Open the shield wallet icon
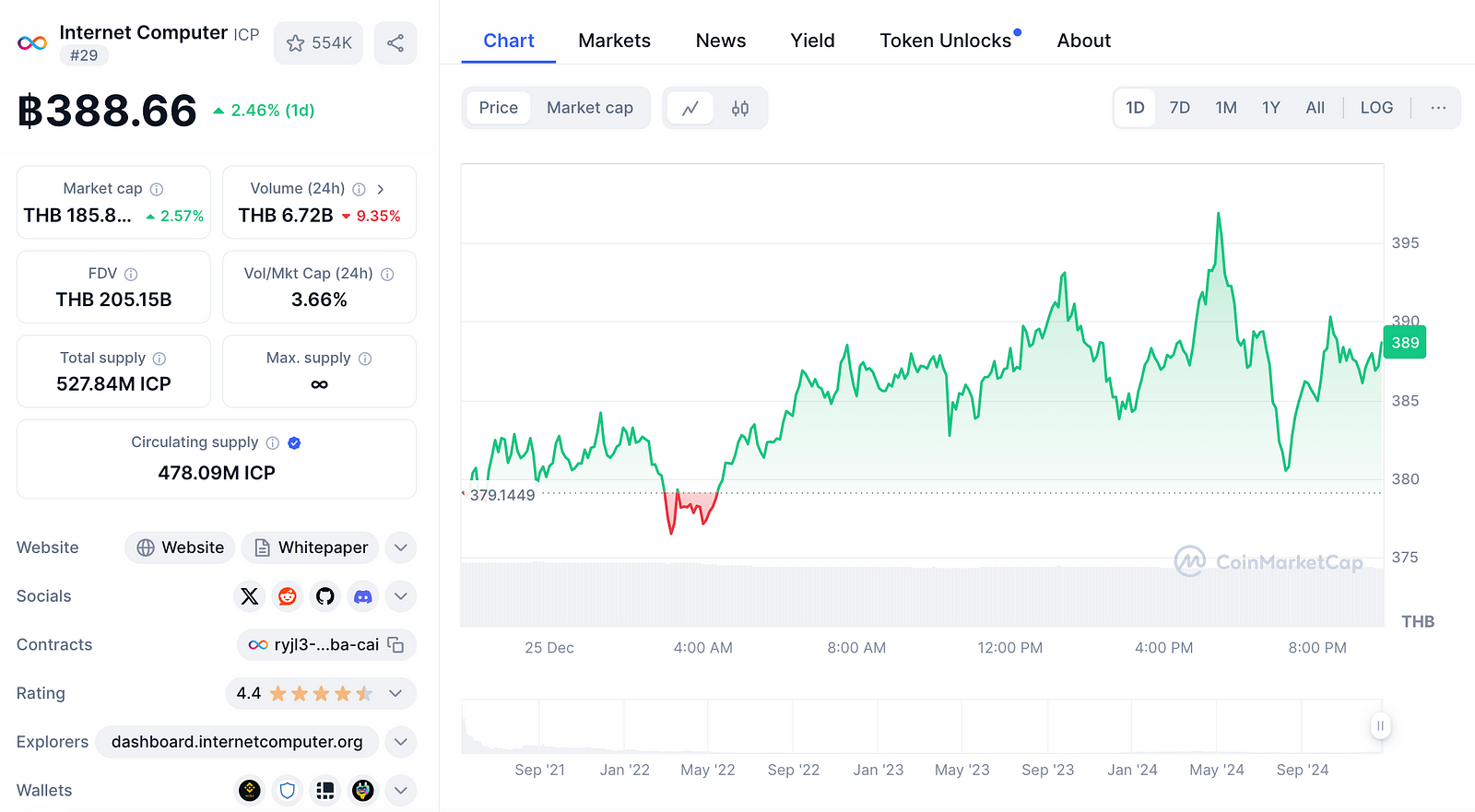This screenshot has height=812, width=1475. click(x=288, y=790)
